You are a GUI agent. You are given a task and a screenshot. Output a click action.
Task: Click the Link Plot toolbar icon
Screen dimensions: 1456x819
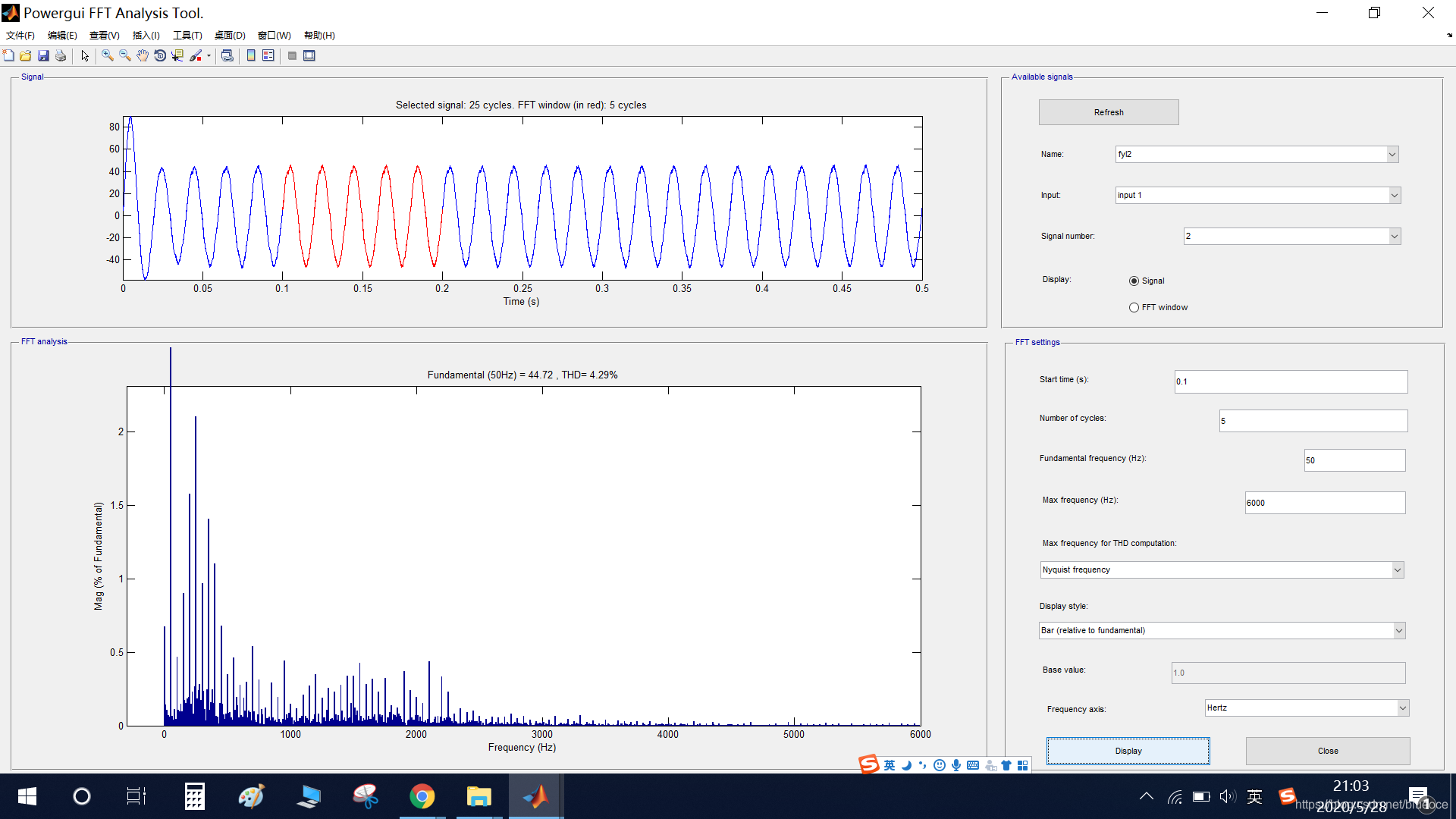click(227, 55)
